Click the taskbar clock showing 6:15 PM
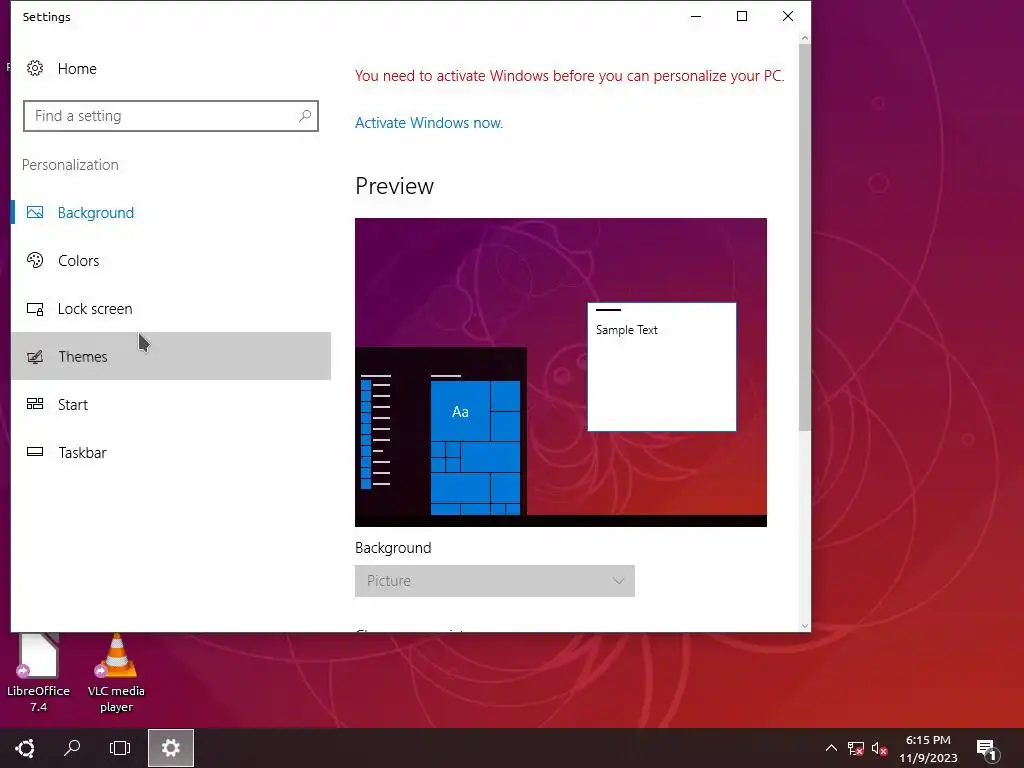The image size is (1024, 768). pos(928,748)
